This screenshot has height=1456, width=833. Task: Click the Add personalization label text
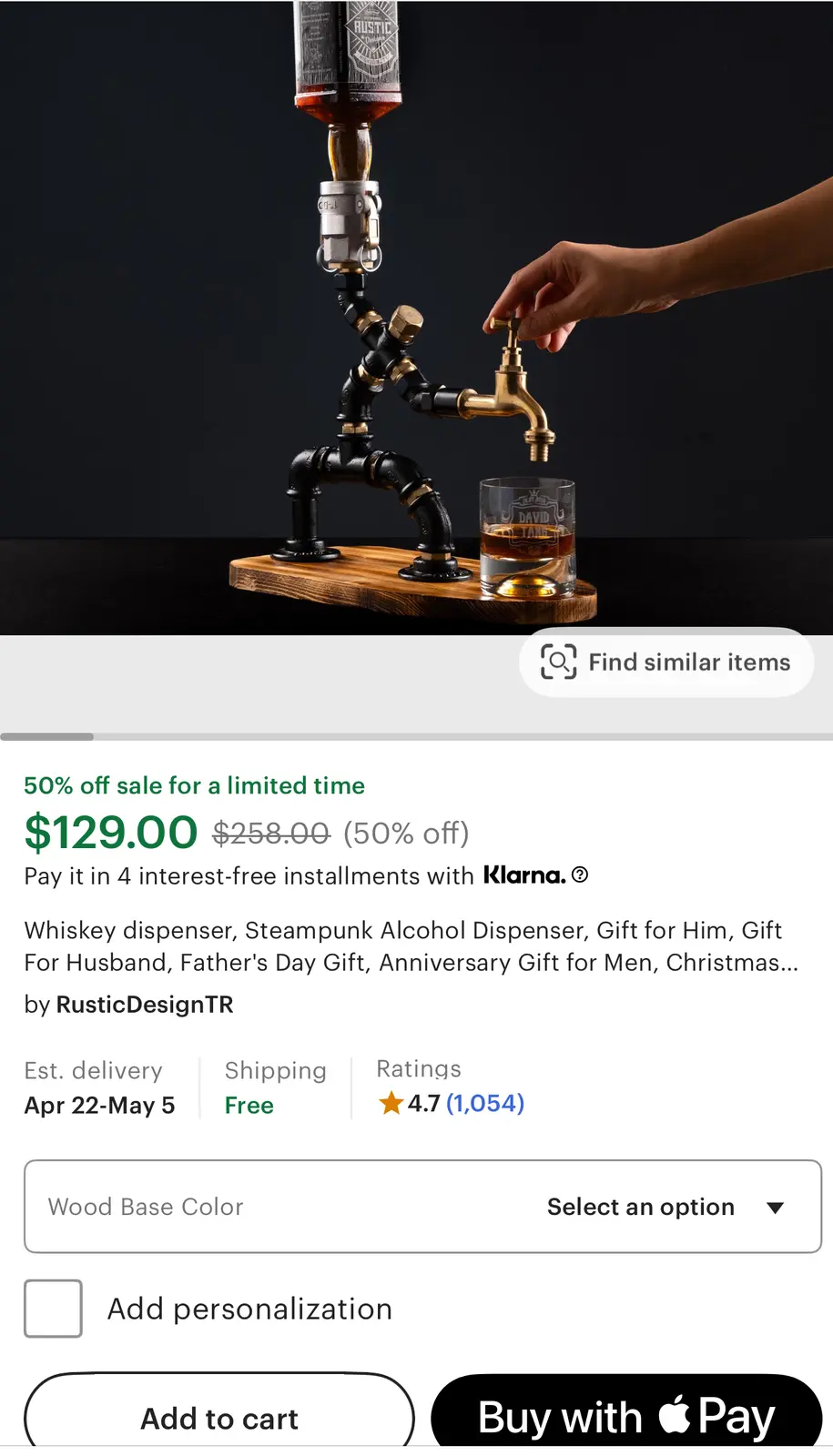pos(249,1309)
